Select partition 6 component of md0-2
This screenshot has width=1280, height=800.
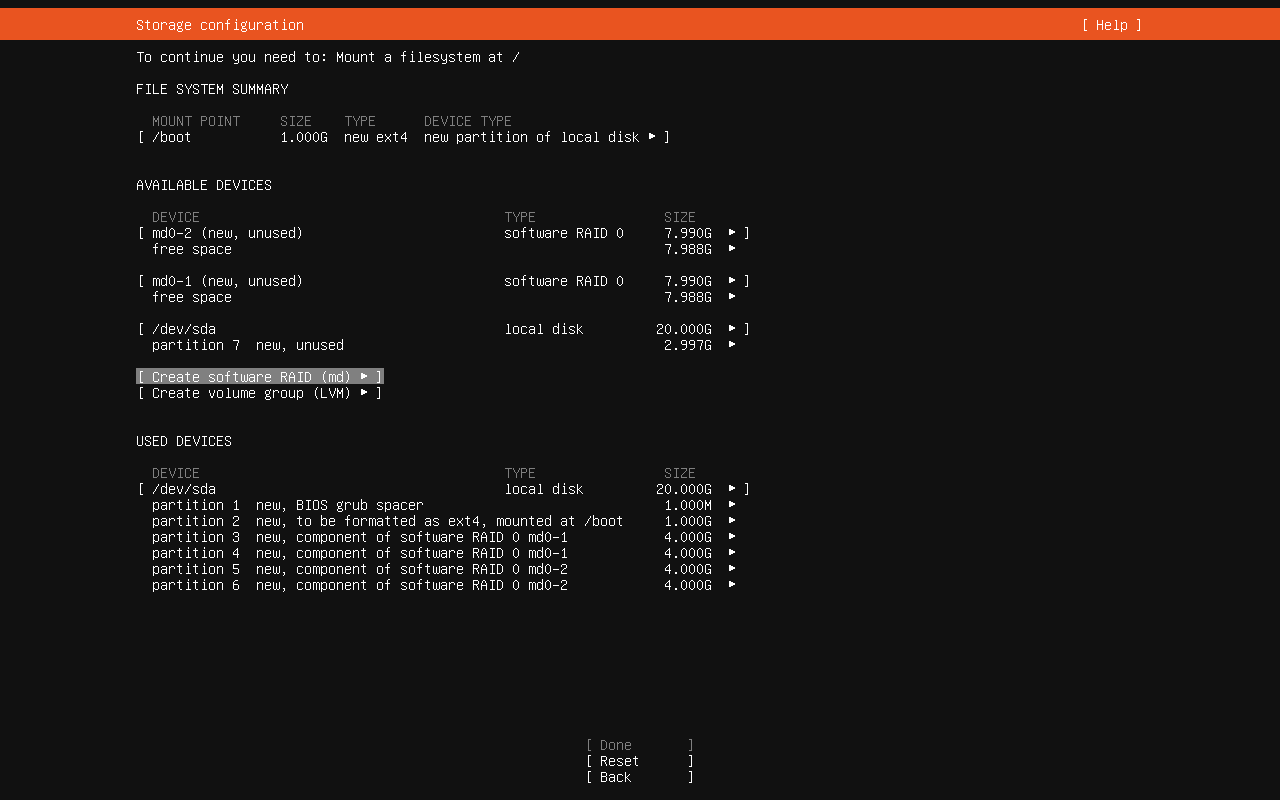pos(443,585)
